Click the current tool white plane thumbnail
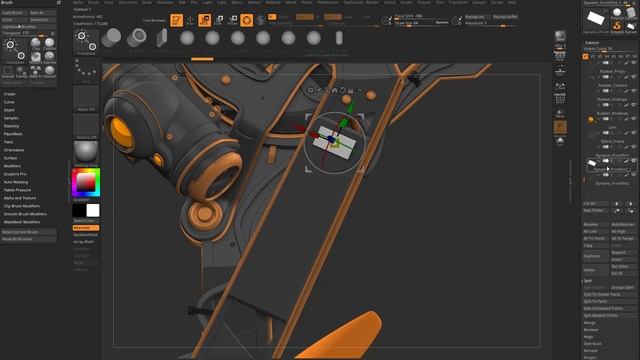This screenshot has height=360, width=640. point(596,19)
